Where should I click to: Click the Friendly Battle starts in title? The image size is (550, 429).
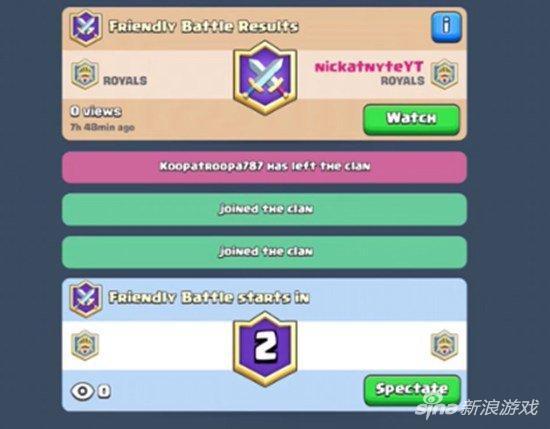point(209,298)
